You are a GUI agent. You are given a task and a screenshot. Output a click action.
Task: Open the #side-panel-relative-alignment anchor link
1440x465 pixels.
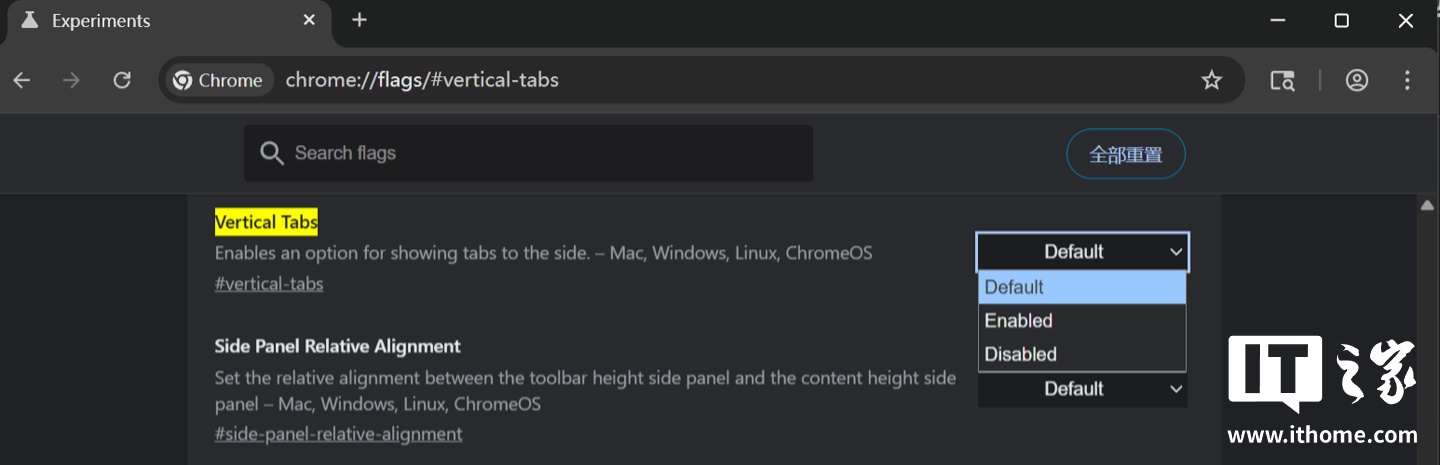coord(338,434)
